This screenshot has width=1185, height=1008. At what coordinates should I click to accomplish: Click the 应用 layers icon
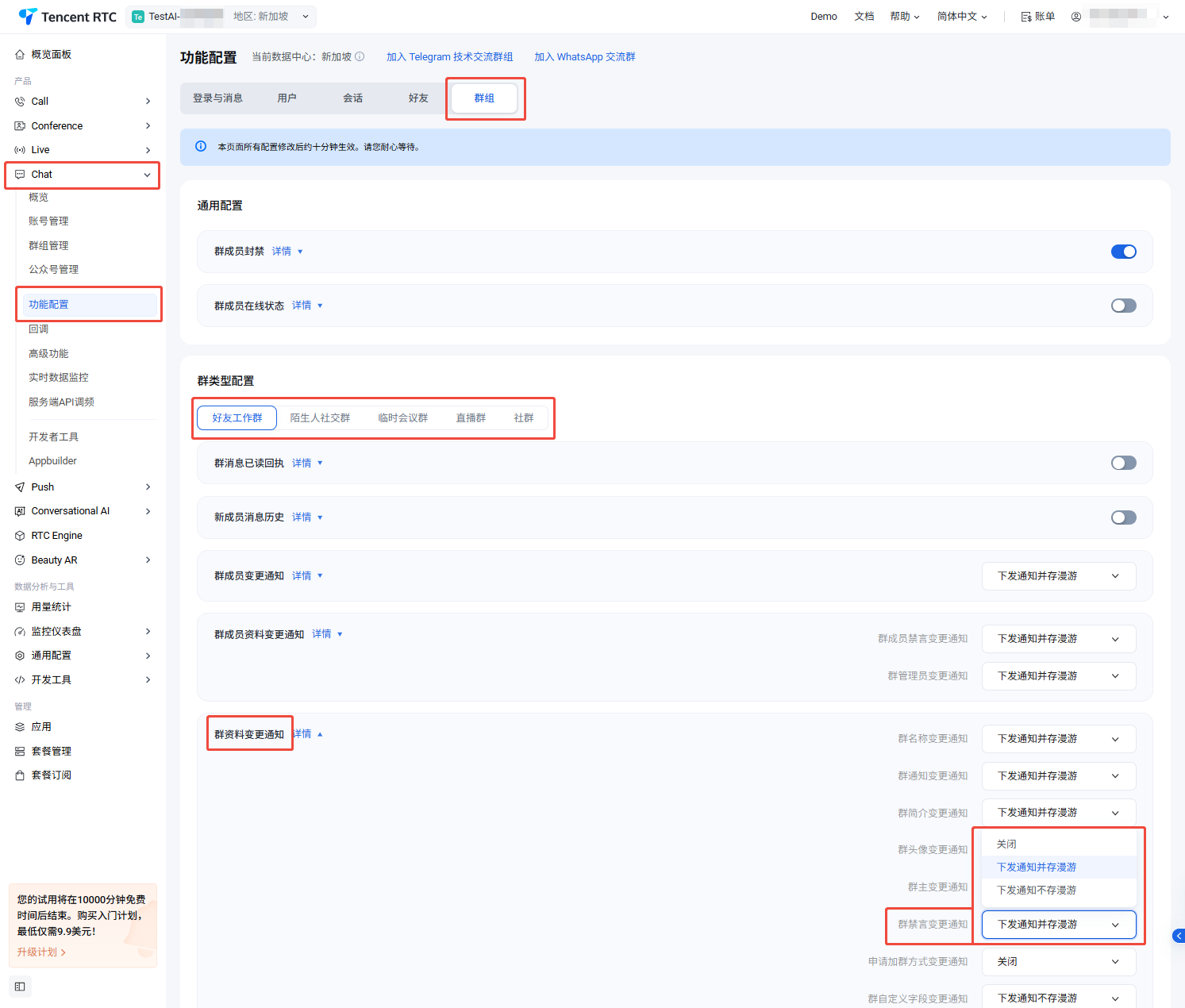(20, 727)
